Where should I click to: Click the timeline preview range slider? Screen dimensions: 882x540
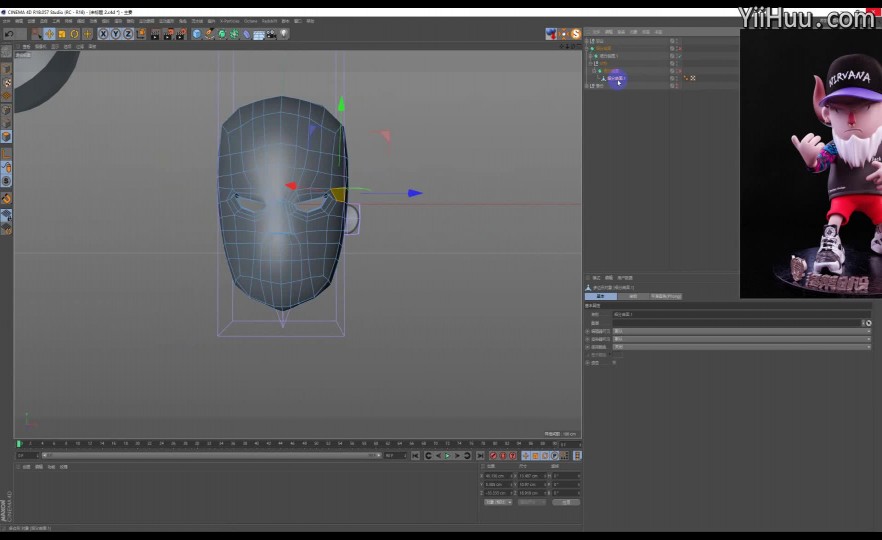click(x=212, y=455)
